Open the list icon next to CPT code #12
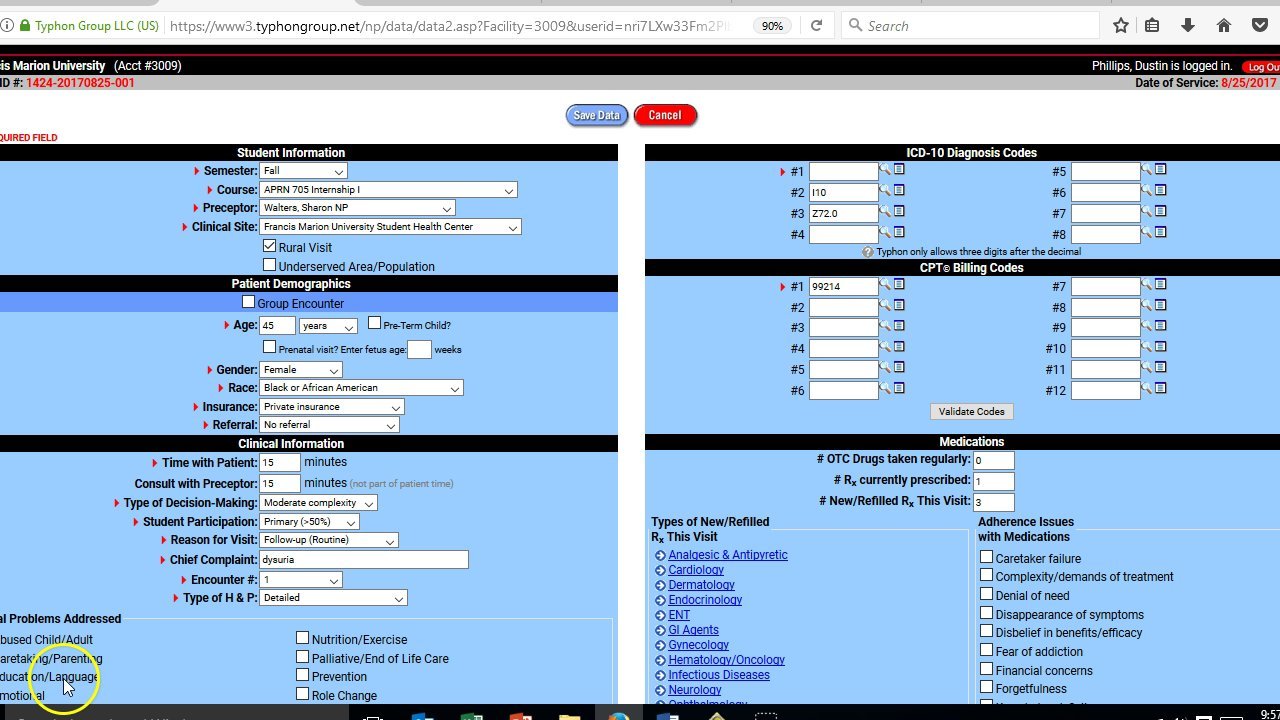 click(x=1161, y=388)
